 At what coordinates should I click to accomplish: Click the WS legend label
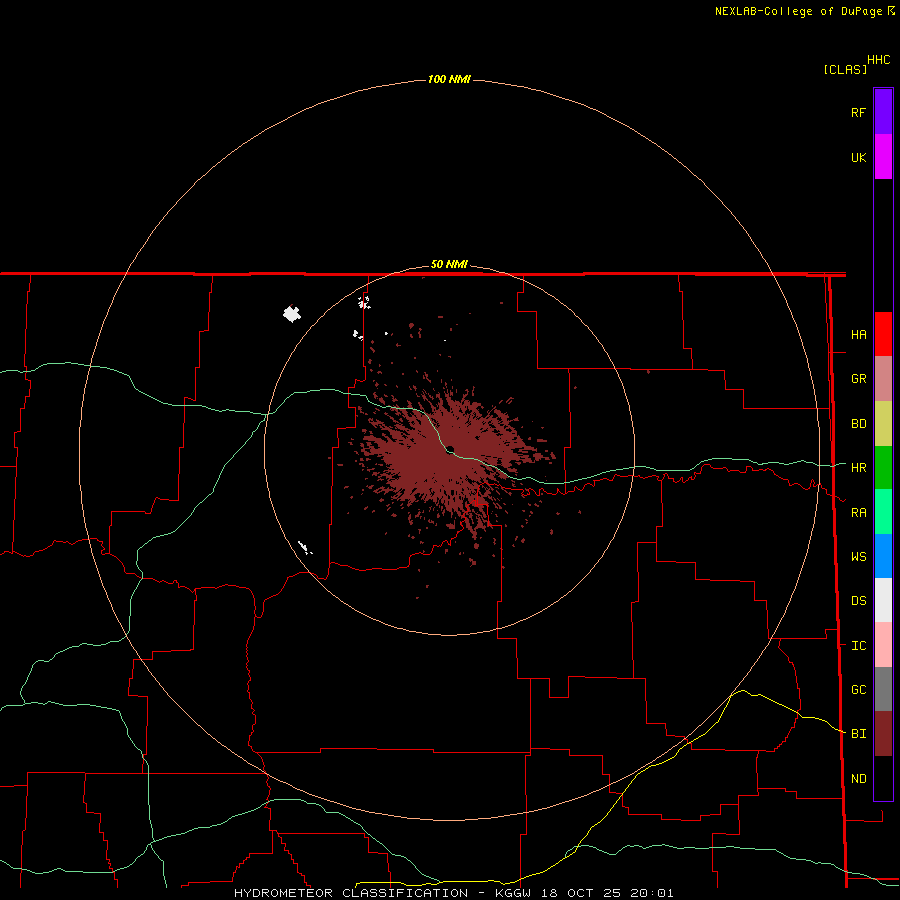pyautogui.click(x=858, y=557)
